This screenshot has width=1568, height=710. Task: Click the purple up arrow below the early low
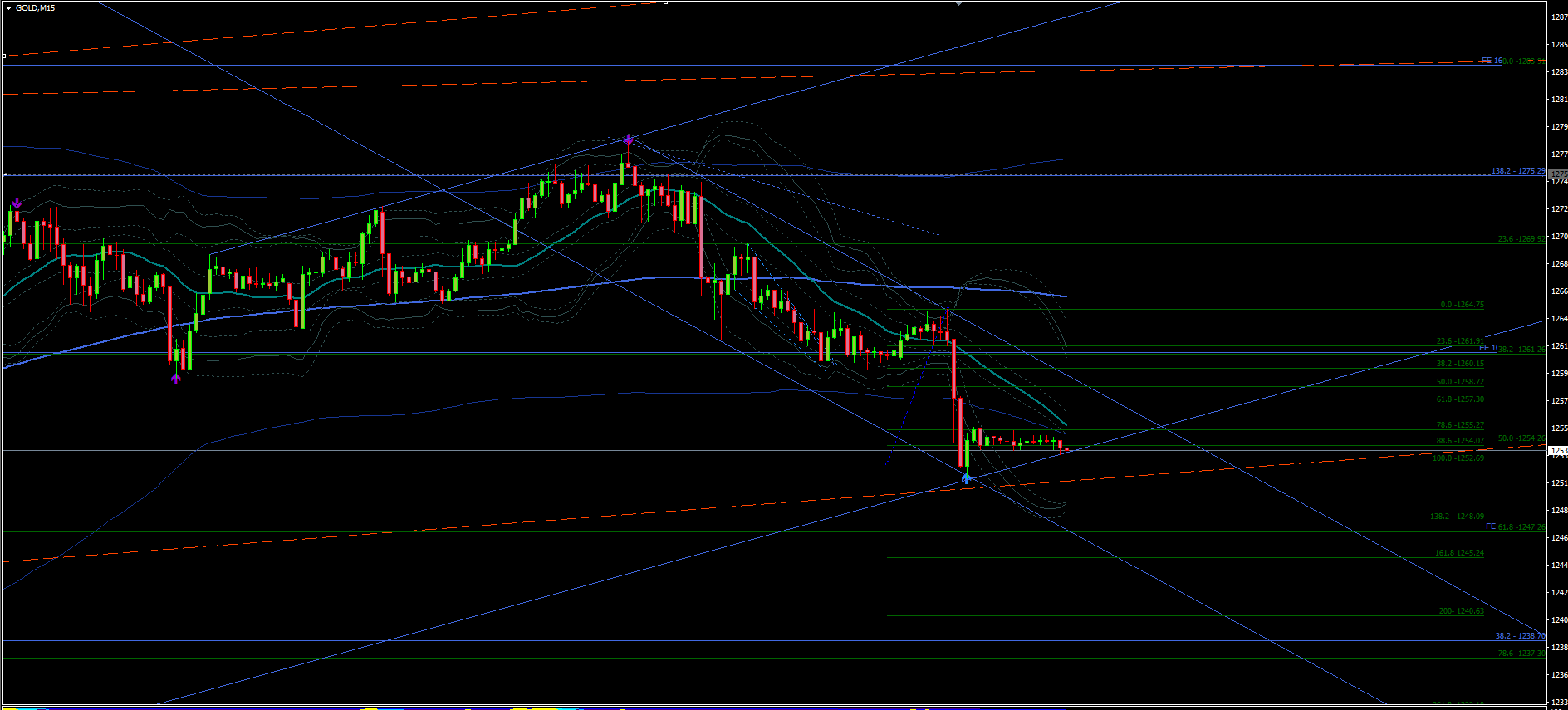point(175,379)
